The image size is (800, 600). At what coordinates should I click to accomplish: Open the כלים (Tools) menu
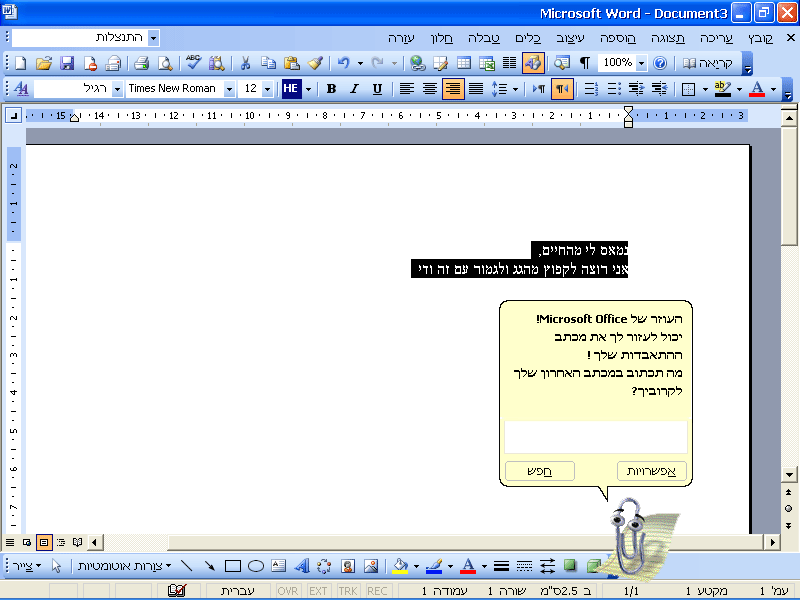(527, 37)
